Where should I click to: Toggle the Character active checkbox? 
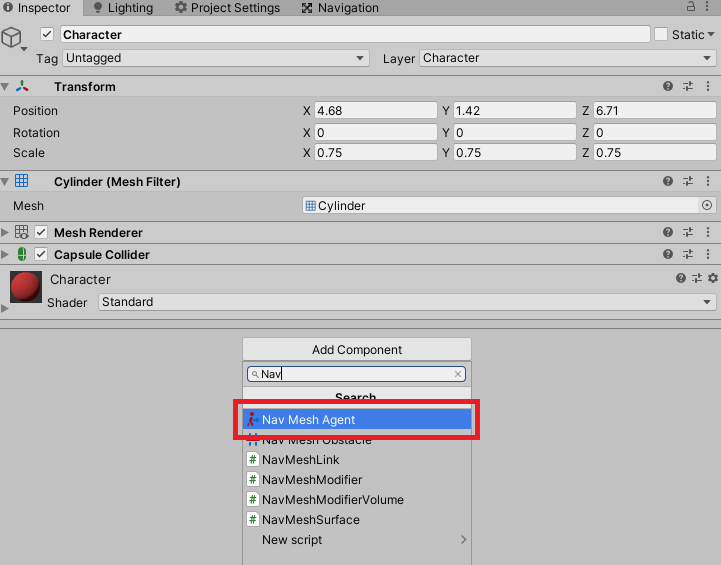pos(47,34)
